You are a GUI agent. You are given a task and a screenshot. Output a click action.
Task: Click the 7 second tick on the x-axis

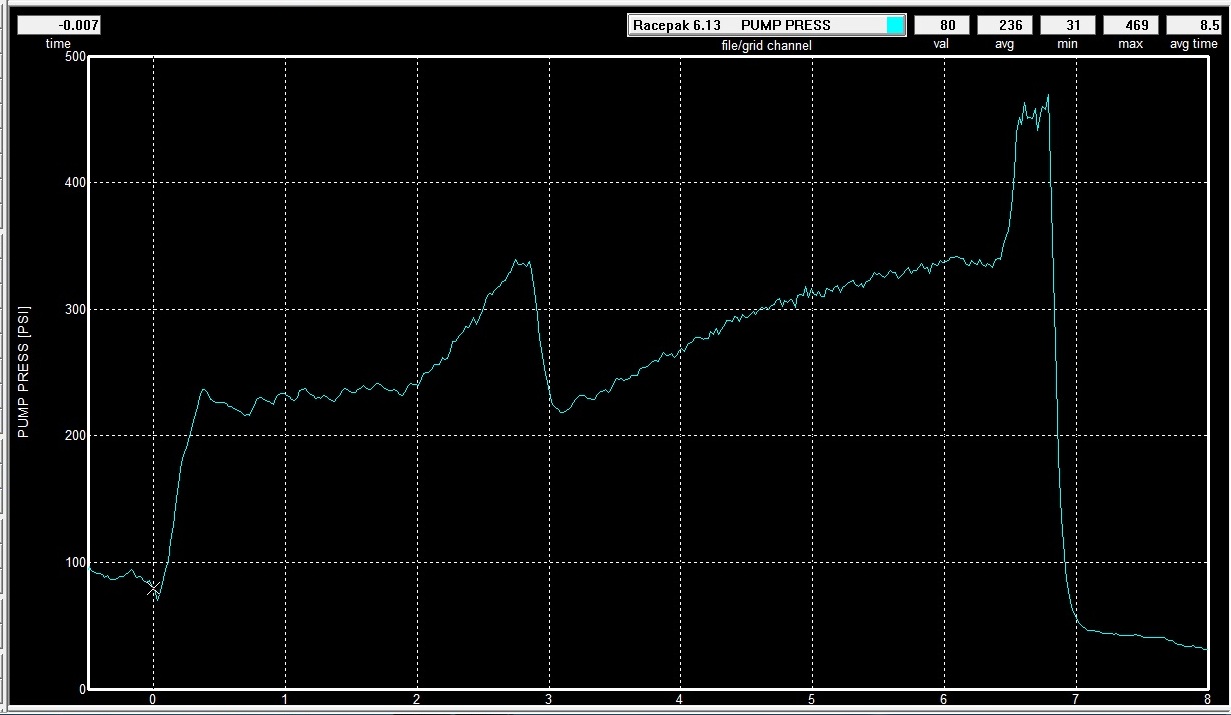1075,699
